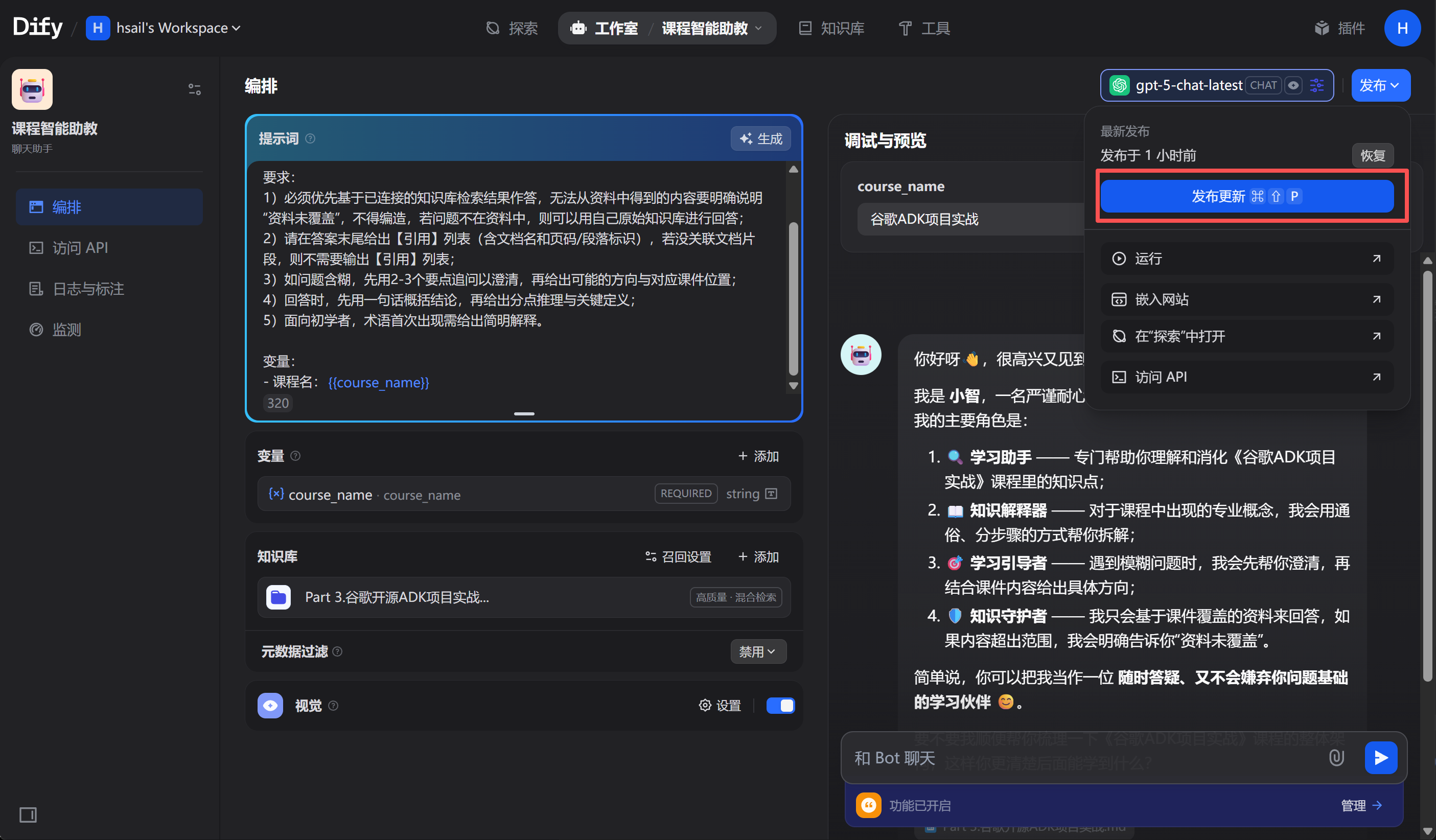Open 日志与标注 in the sidebar
The image size is (1436, 840).
point(109,289)
